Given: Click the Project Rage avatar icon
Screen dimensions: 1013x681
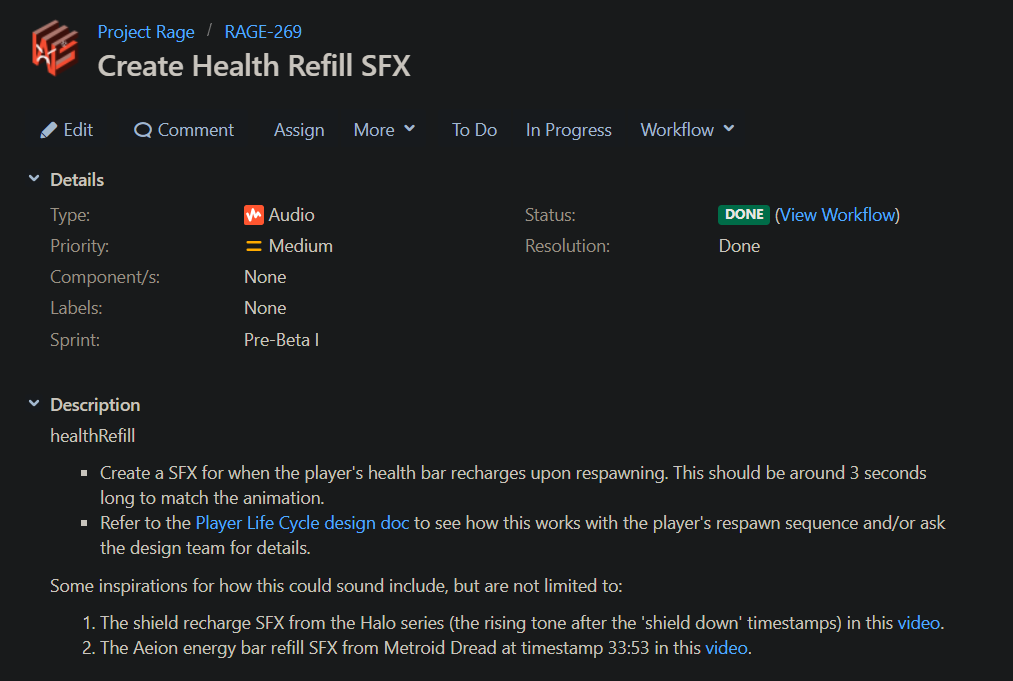Looking at the screenshot, I should [55, 48].
